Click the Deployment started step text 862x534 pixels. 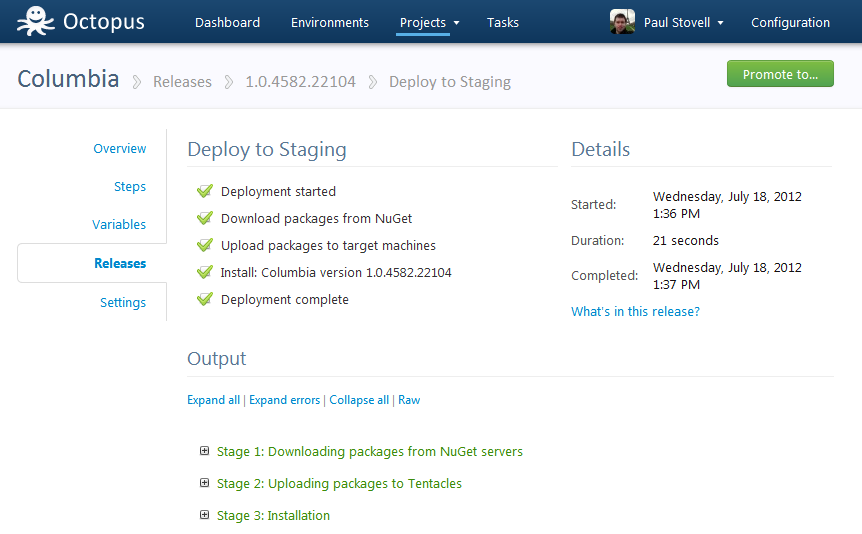point(278,191)
